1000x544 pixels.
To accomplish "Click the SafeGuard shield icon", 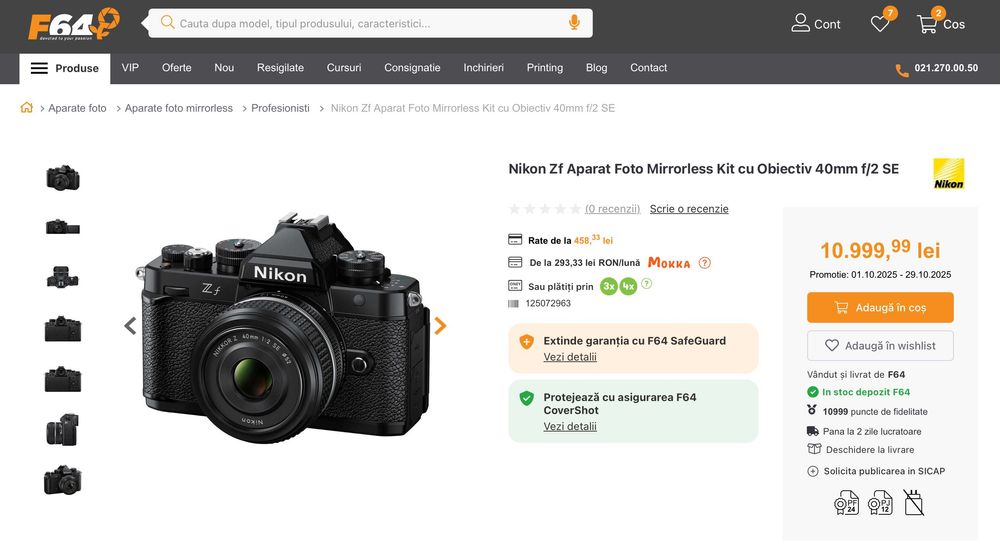I will (526, 342).
